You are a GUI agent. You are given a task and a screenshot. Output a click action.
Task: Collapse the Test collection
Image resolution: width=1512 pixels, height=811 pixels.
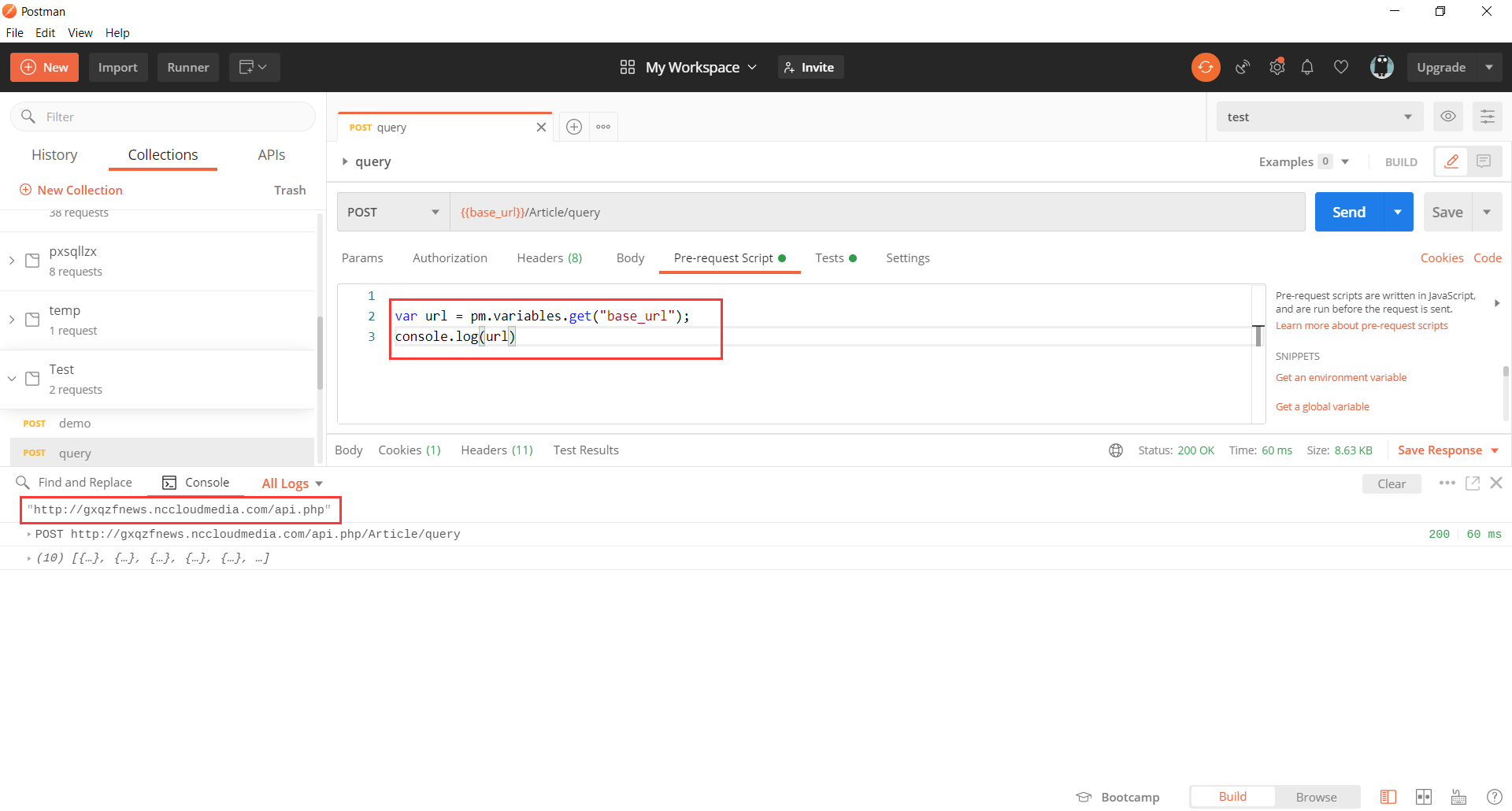[12, 379]
